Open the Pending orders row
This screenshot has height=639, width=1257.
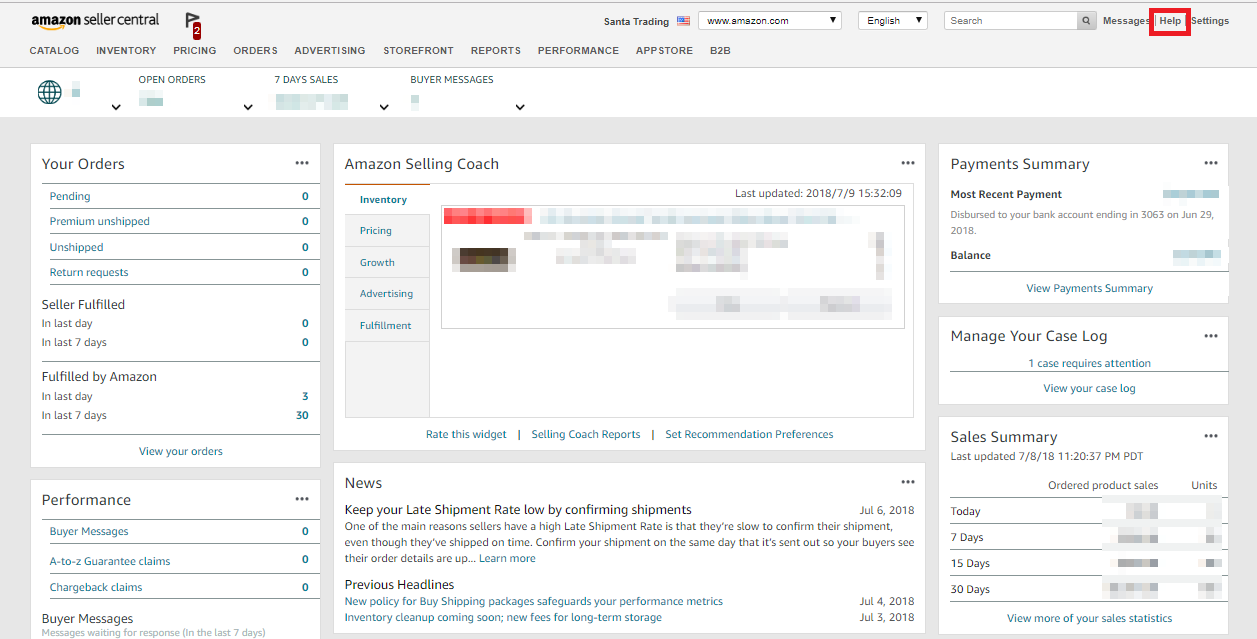coord(180,197)
